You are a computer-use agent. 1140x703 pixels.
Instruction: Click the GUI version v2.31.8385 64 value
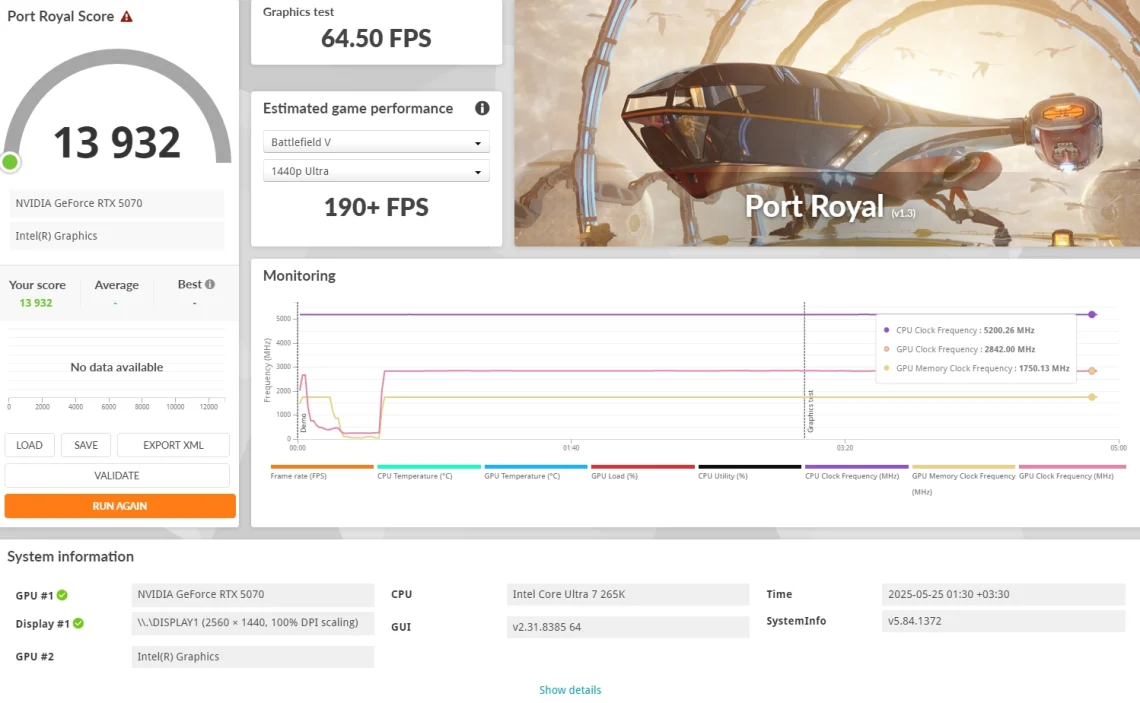627,627
